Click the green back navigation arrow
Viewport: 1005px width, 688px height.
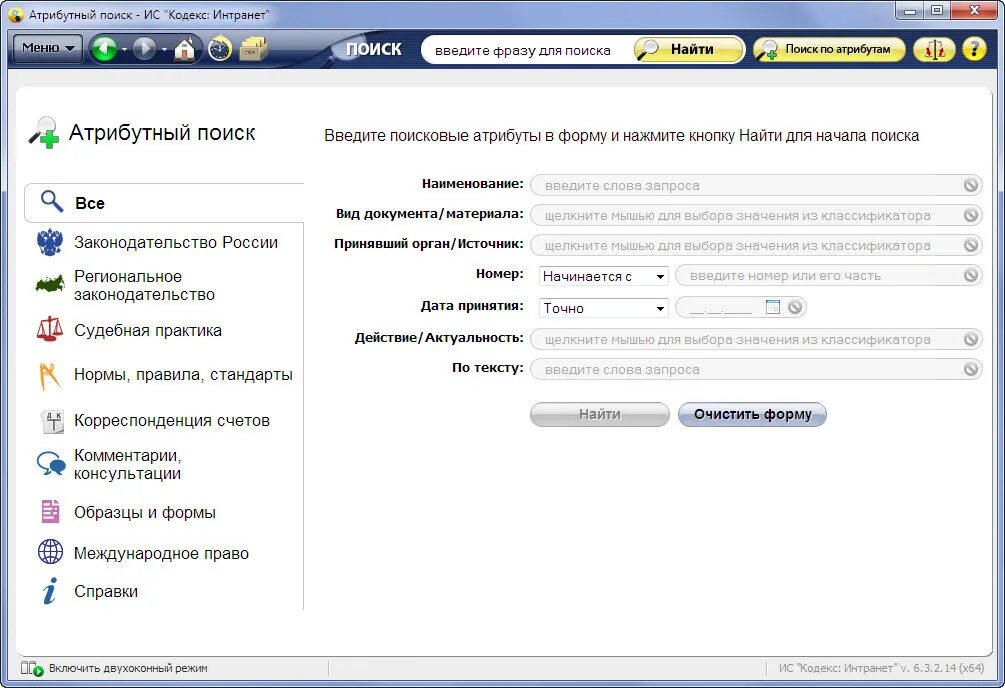[x=104, y=49]
